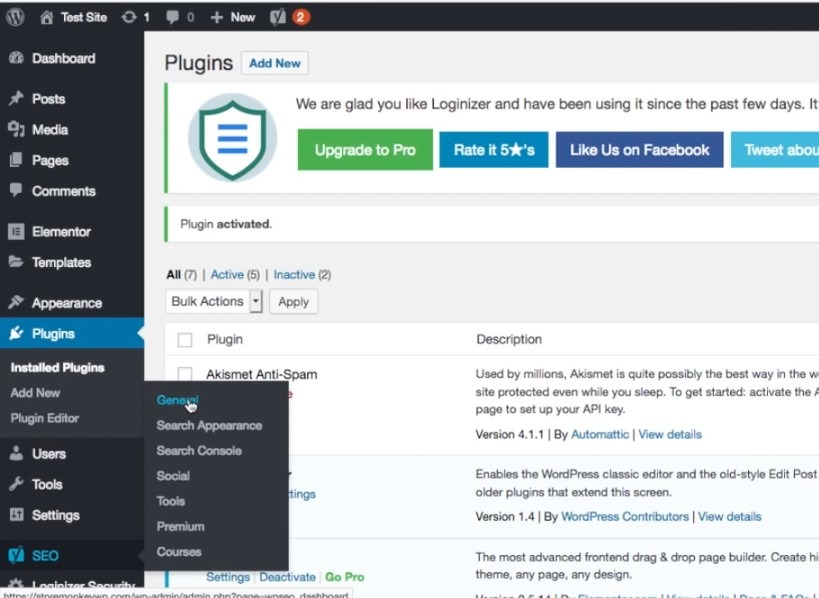
Task: Open the updates circular arrows icon
Action: tap(128, 17)
